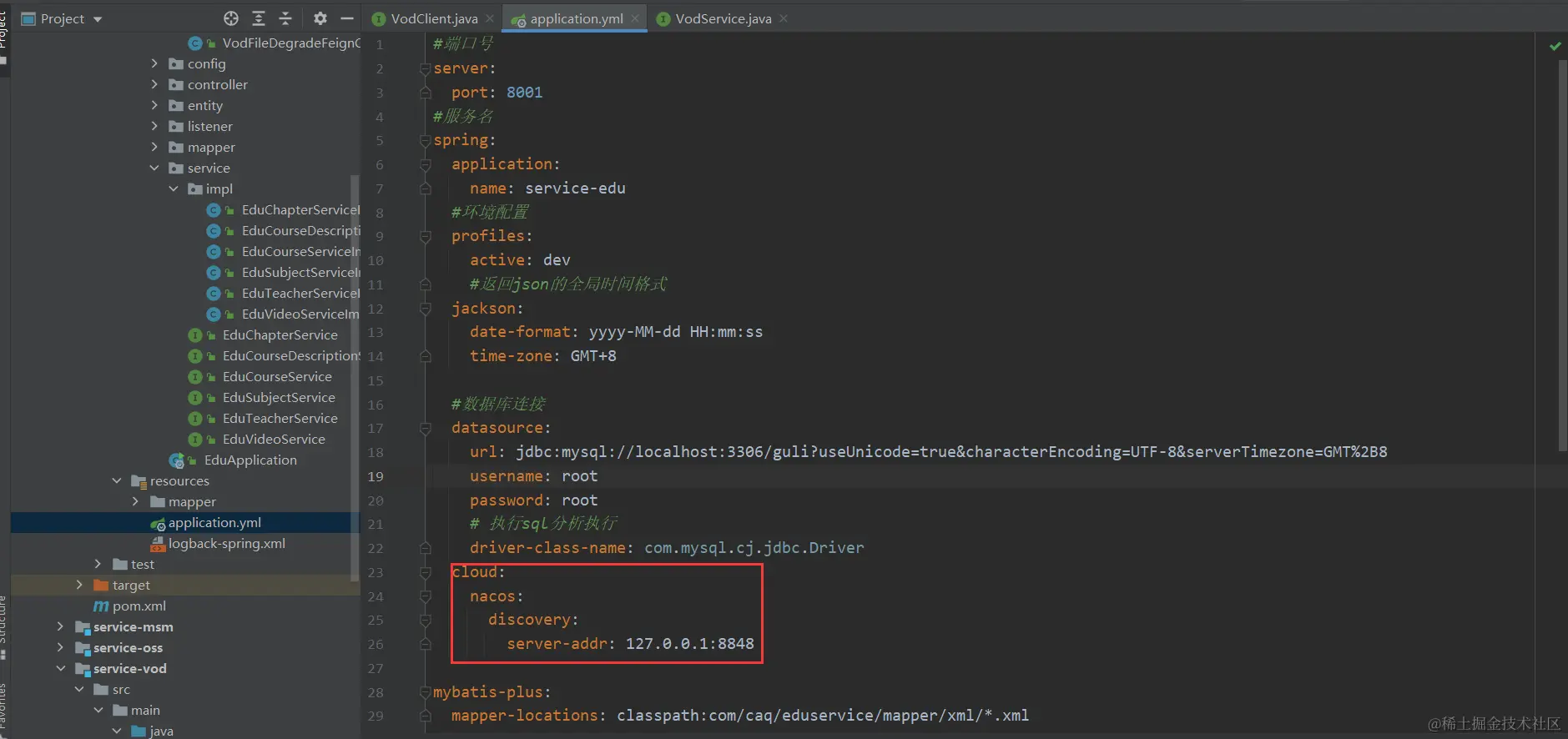1568x739 pixels.
Task: Expand the entity folder
Action: click(154, 105)
